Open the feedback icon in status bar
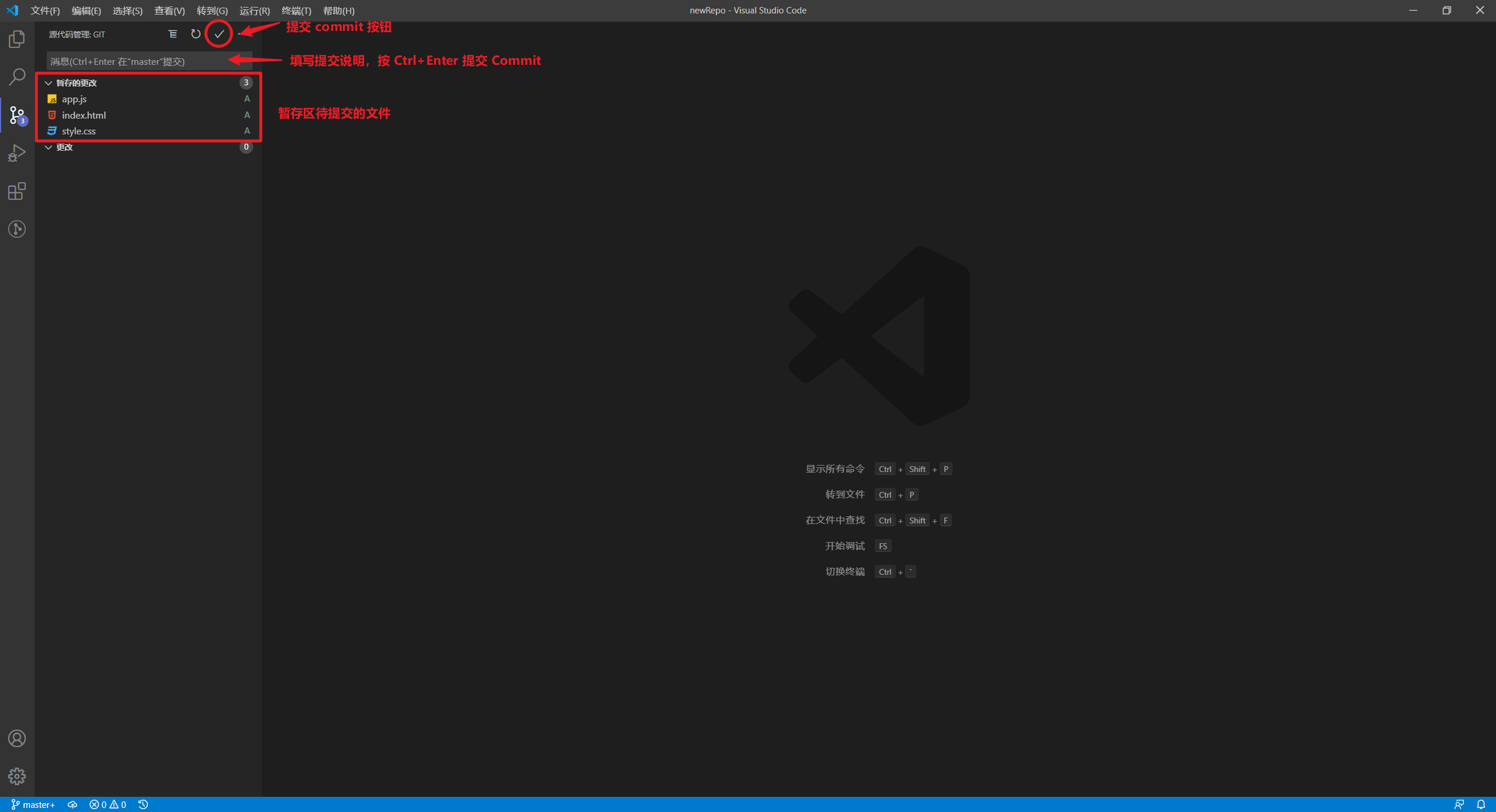Image resolution: width=1496 pixels, height=812 pixels. coord(1459,804)
